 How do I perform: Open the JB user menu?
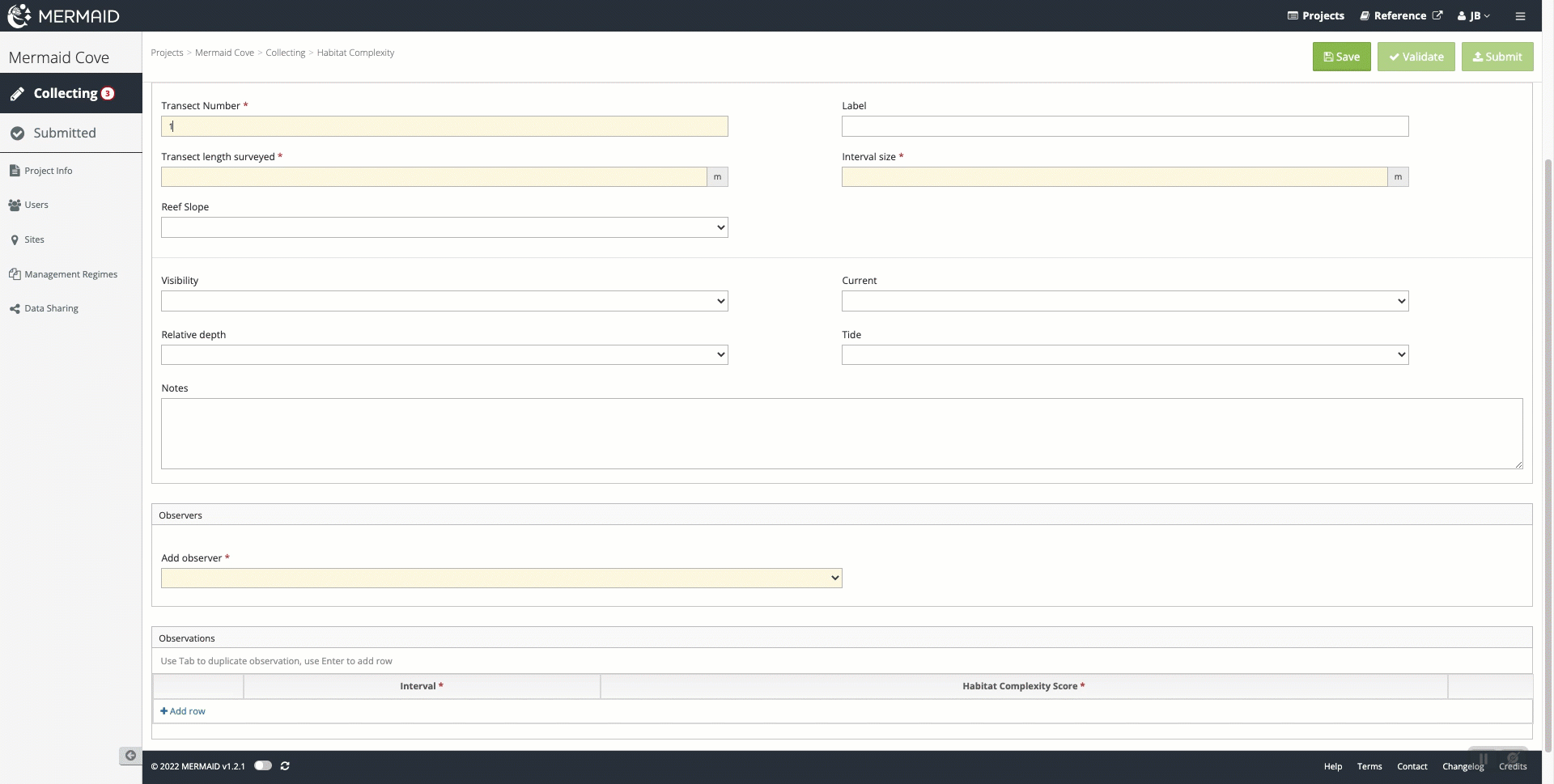1474,15
